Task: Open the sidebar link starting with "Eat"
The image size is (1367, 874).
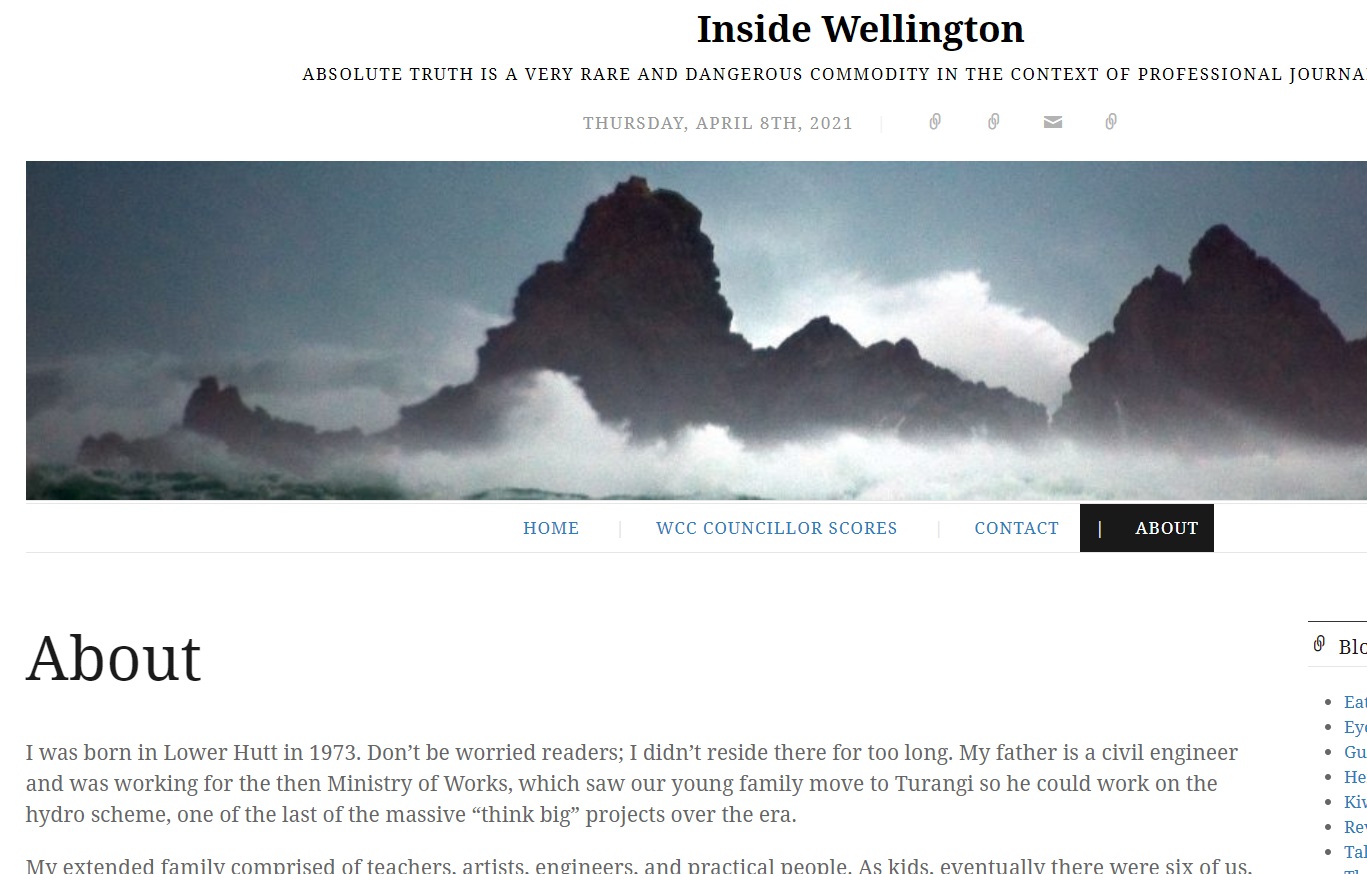Action: (1355, 701)
